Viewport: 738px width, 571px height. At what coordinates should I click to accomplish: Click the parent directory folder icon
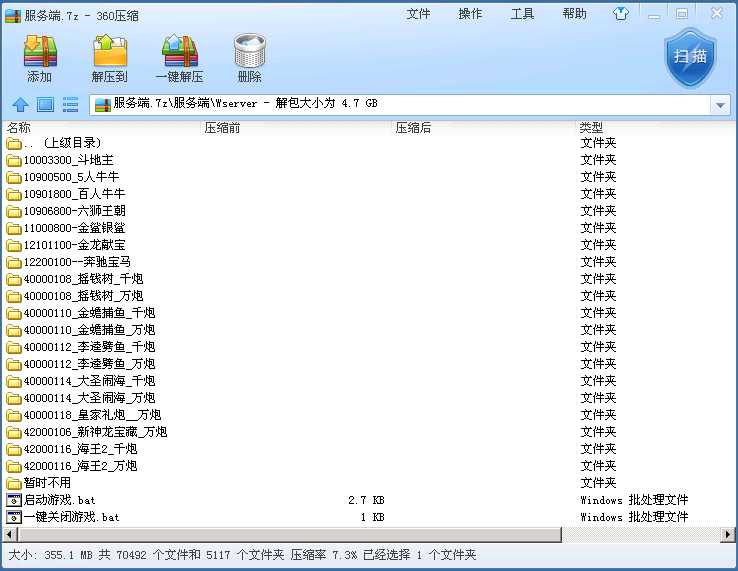tap(14, 144)
